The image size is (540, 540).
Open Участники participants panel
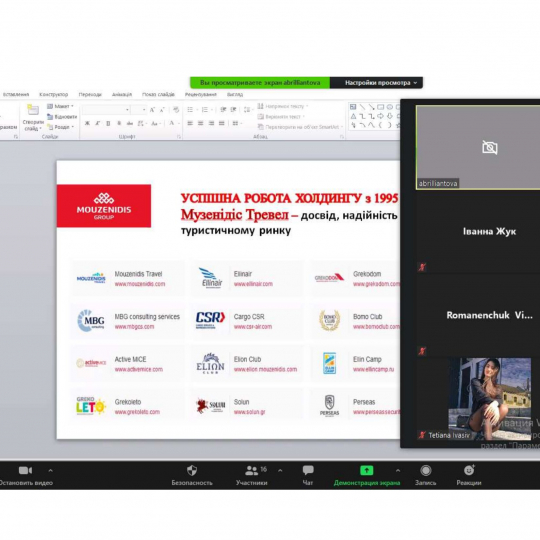(252, 476)
